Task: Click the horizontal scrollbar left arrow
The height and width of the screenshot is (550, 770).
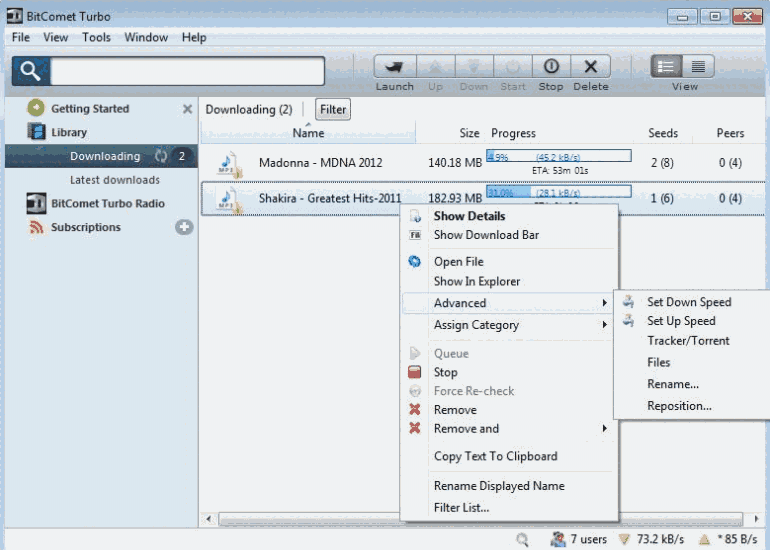Action: tap(209, 519)
